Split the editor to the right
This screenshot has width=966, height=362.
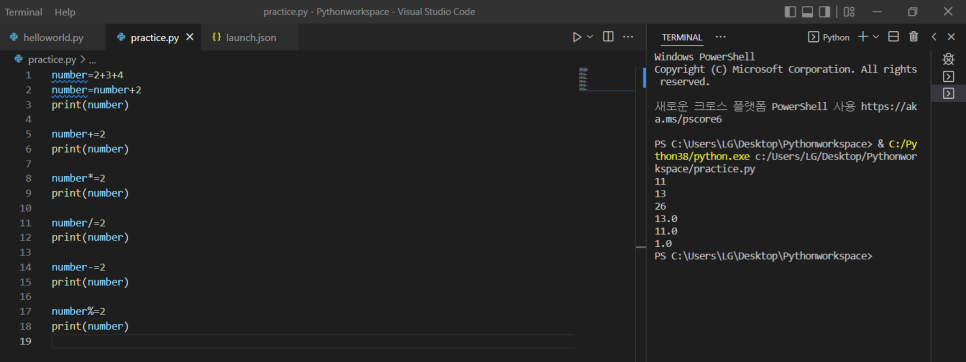pyautogui.click(x=608, y=37)
